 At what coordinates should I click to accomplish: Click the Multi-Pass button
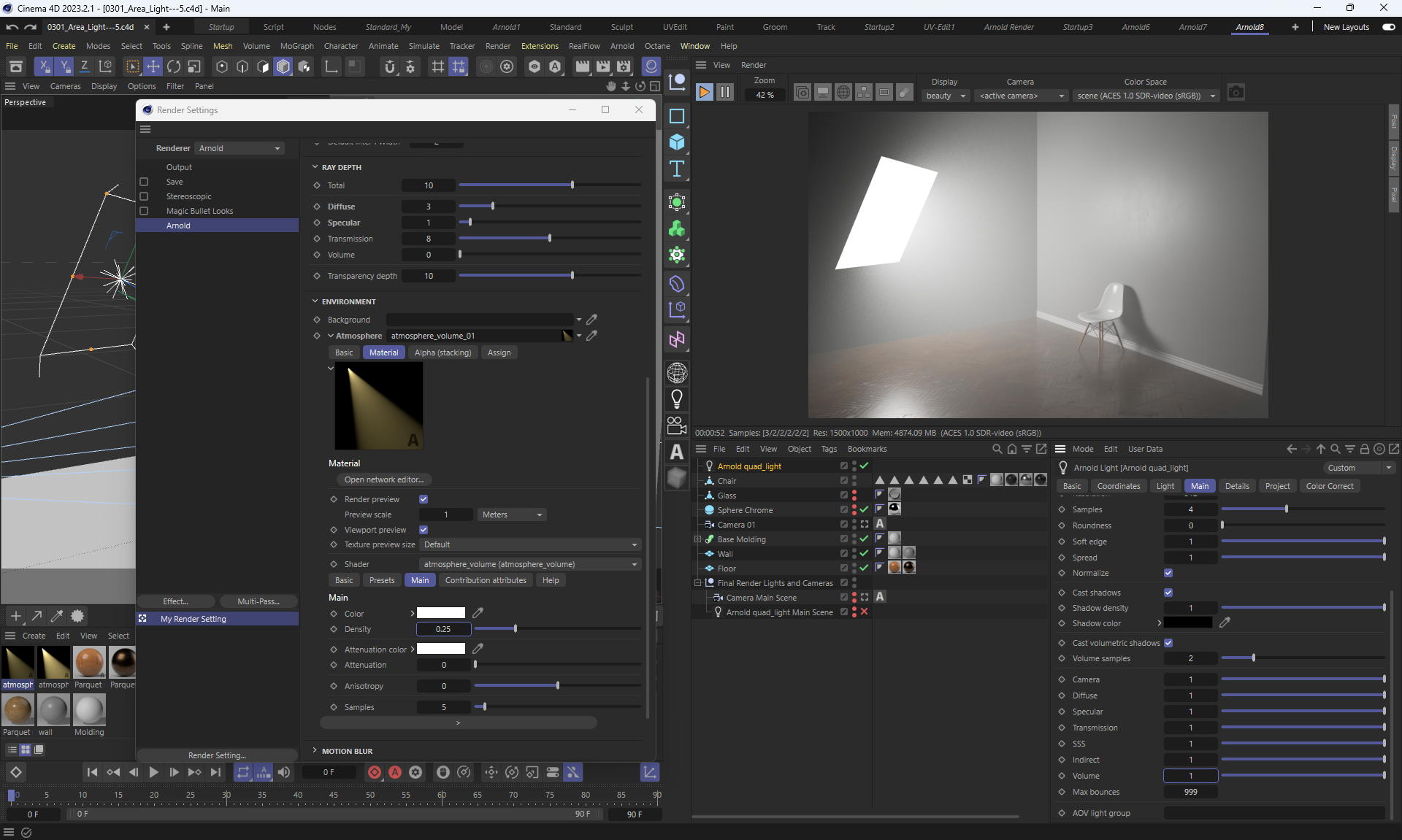(x=258, y=601)
